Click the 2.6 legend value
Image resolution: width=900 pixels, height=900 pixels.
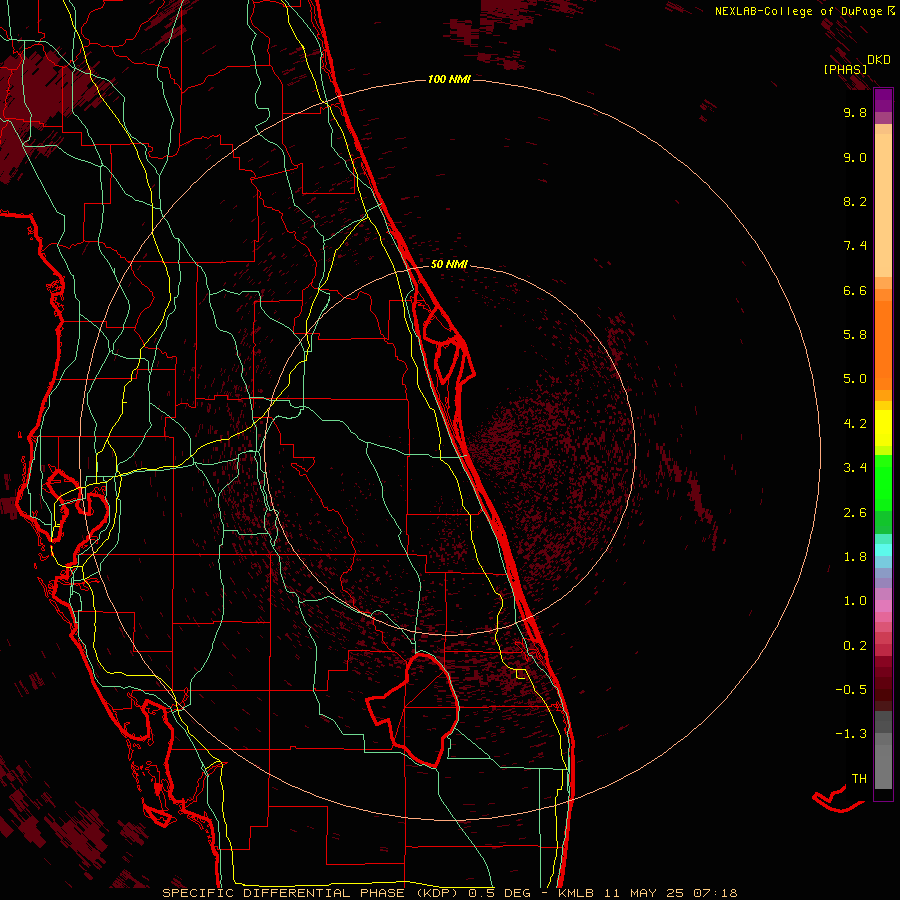pos(855,513)
